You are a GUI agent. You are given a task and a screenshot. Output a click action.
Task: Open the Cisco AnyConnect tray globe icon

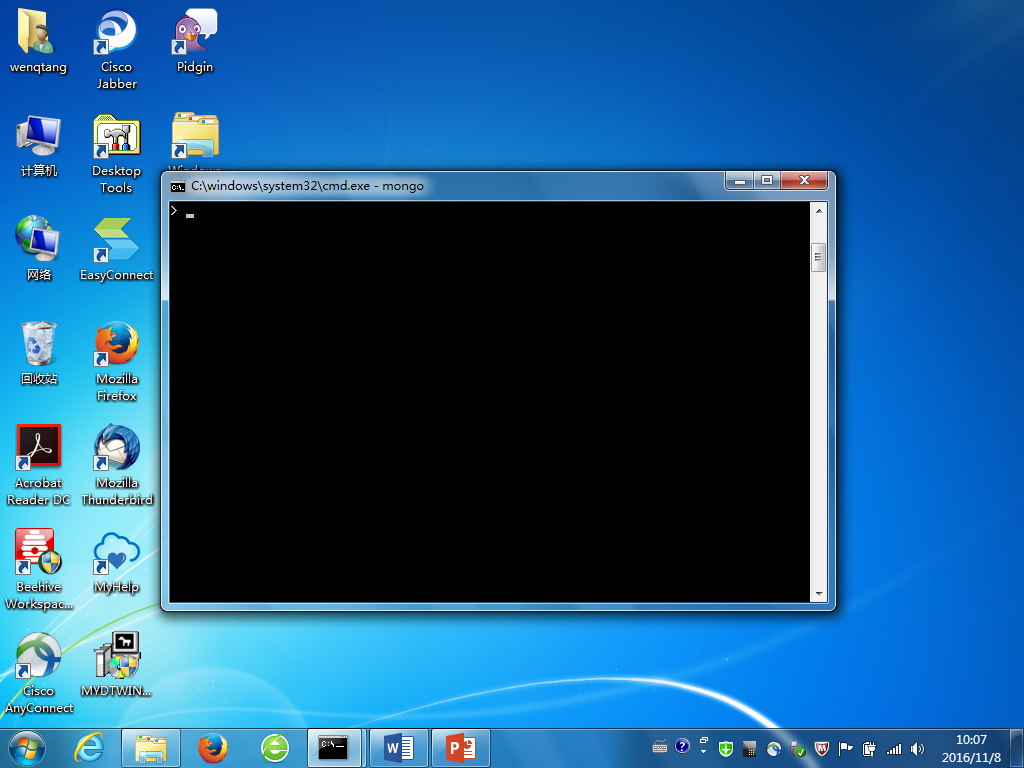(774, 749)
